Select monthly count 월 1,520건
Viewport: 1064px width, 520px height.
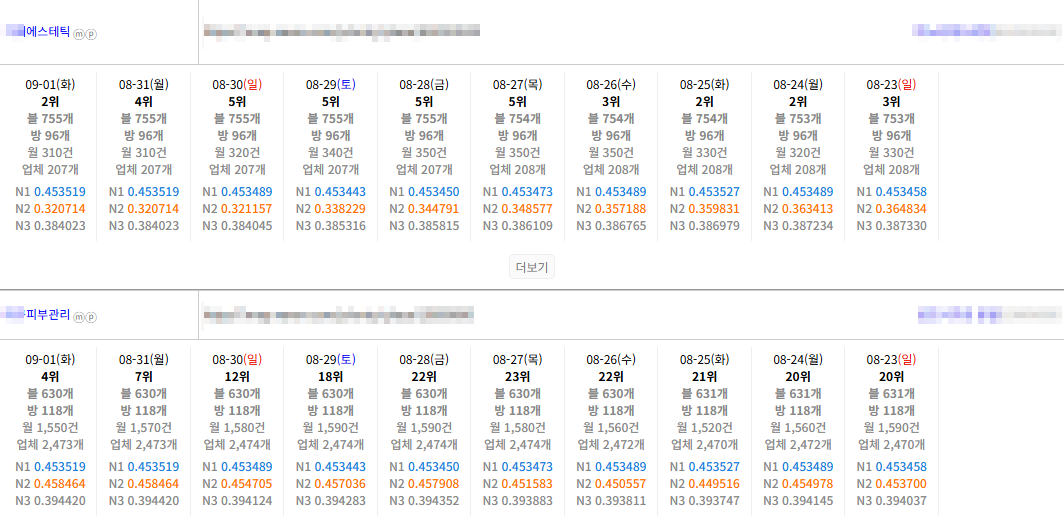point(704,428)
